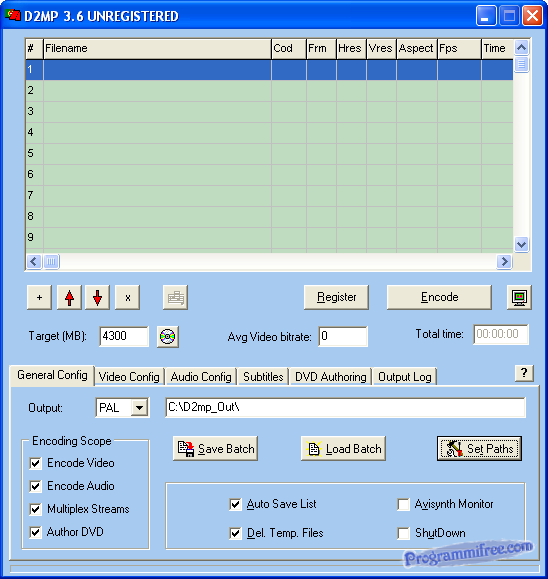Remove file with the x button
Viewport: 548px width, 579px height.
point(127,297)
